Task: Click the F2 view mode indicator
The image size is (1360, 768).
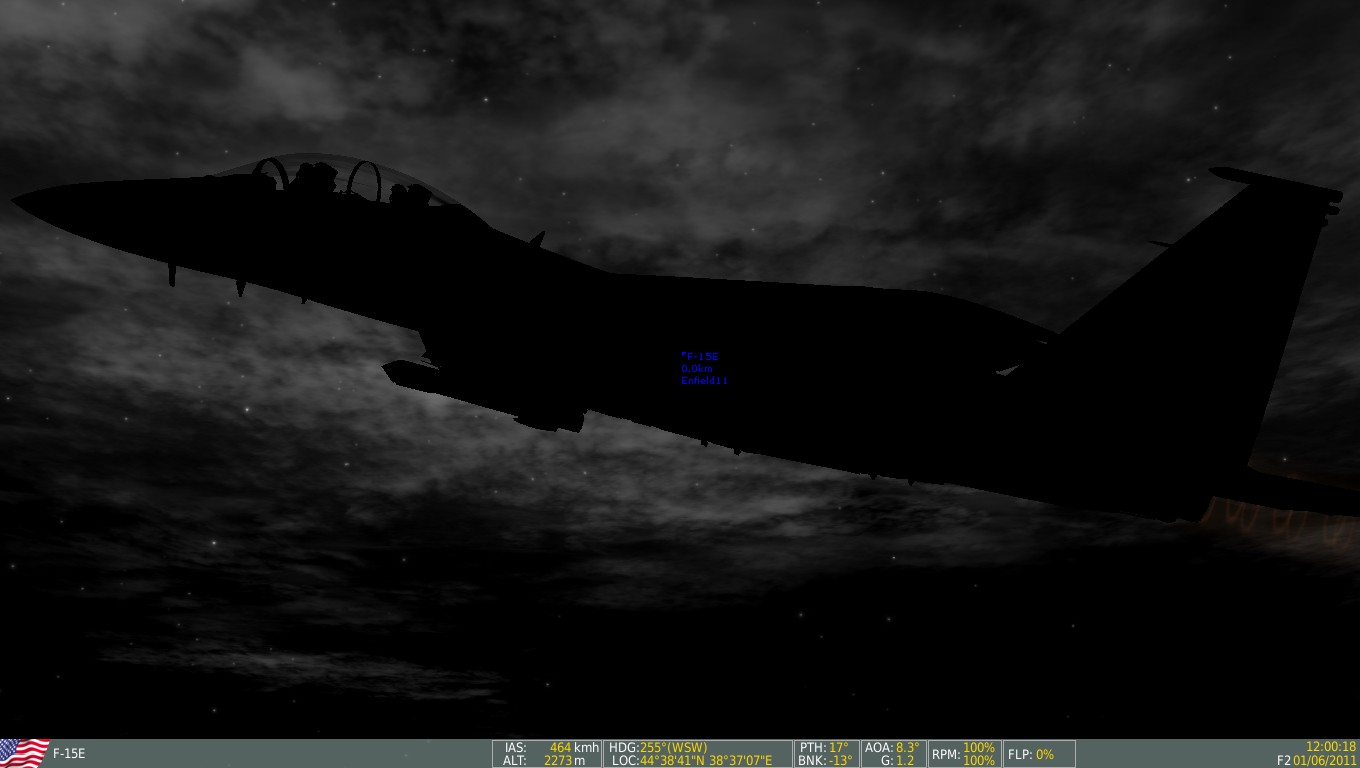Action: (1283, 761)
